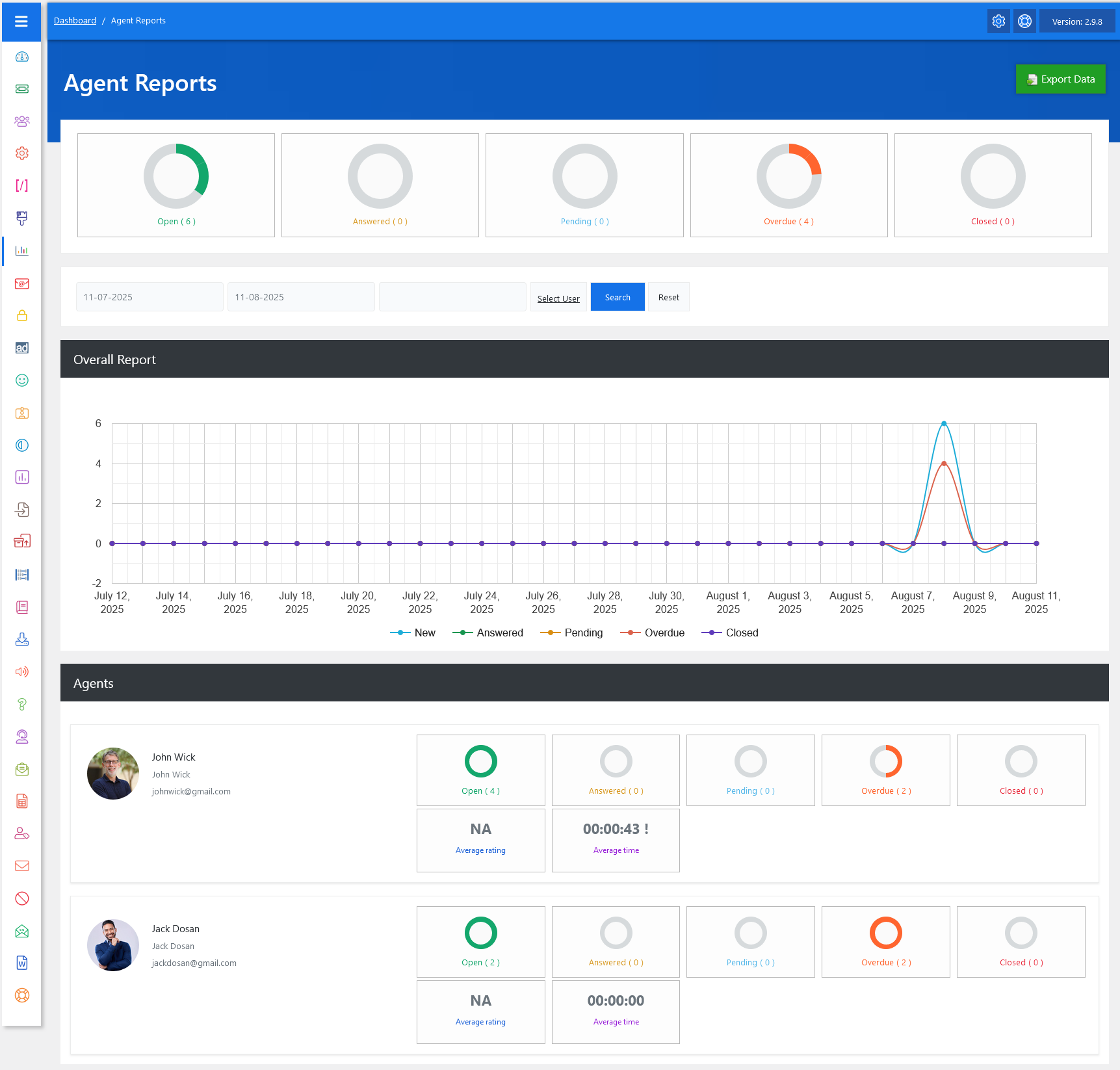Open the users group sidebar icon
Viewport: 1120px width, 1070px height.
point(22,122)
